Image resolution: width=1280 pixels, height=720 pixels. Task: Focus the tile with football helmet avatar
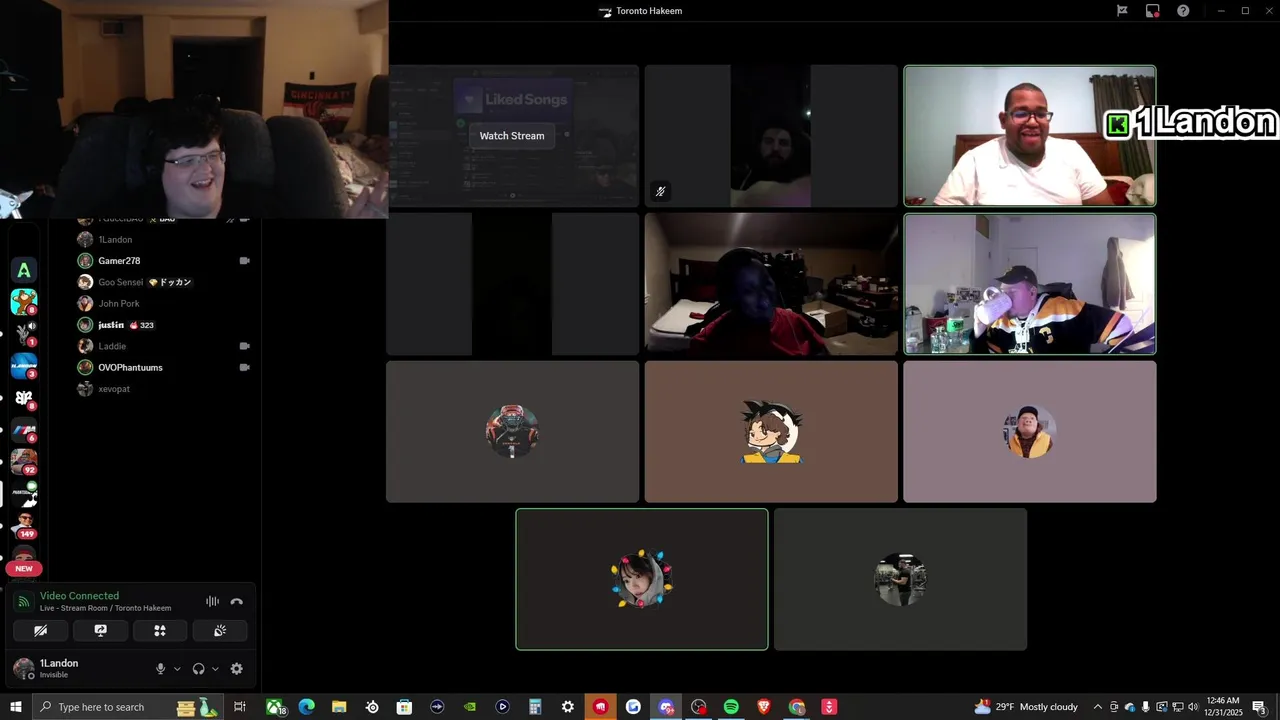point(512,432)
